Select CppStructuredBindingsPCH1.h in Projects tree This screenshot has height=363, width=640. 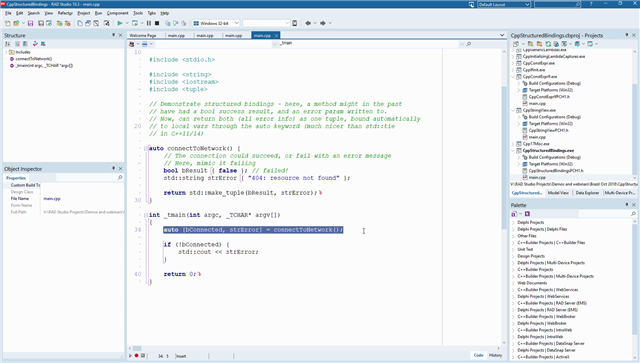(x=556, y=171)
